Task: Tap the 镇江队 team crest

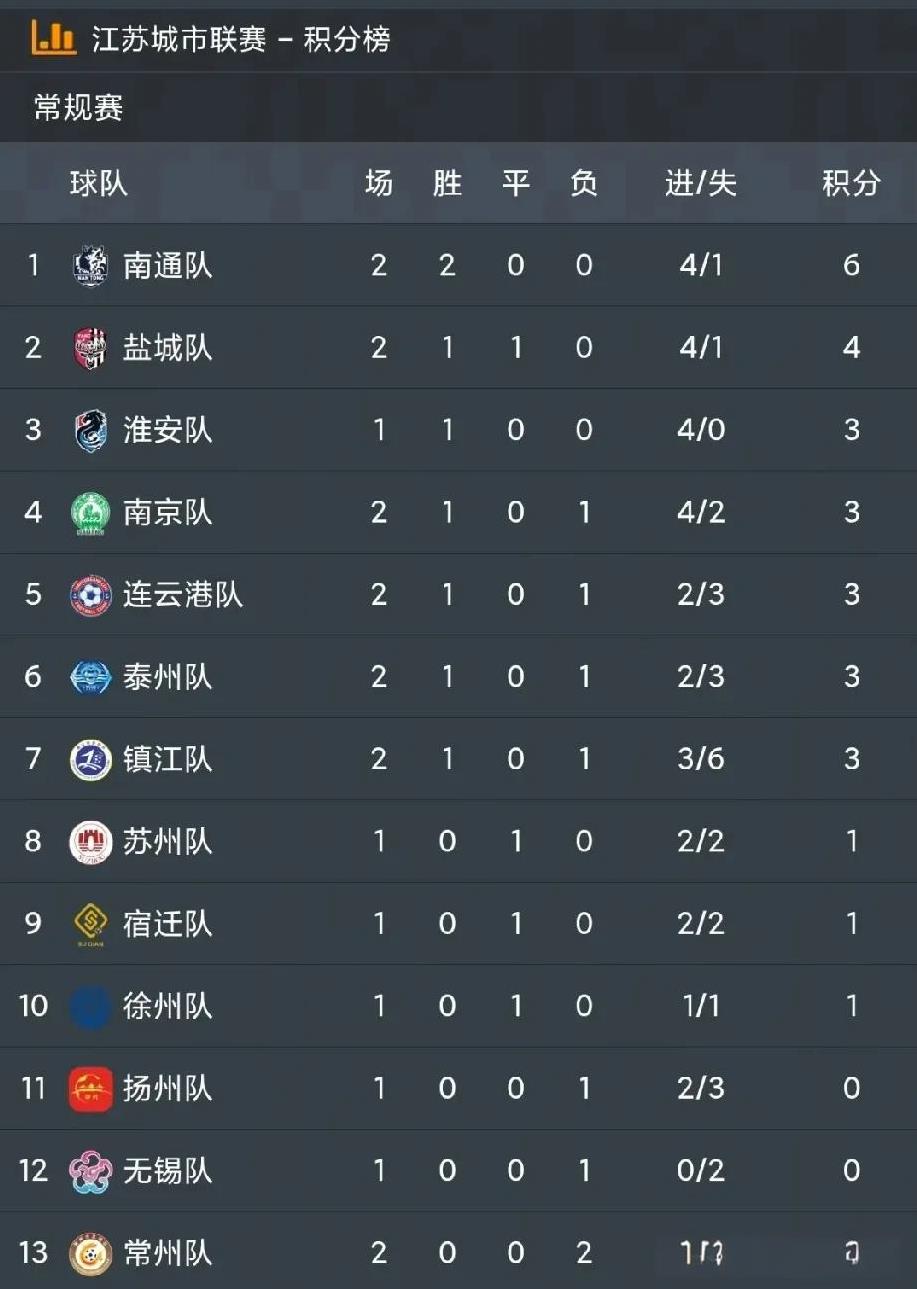Action: point(90,759)
